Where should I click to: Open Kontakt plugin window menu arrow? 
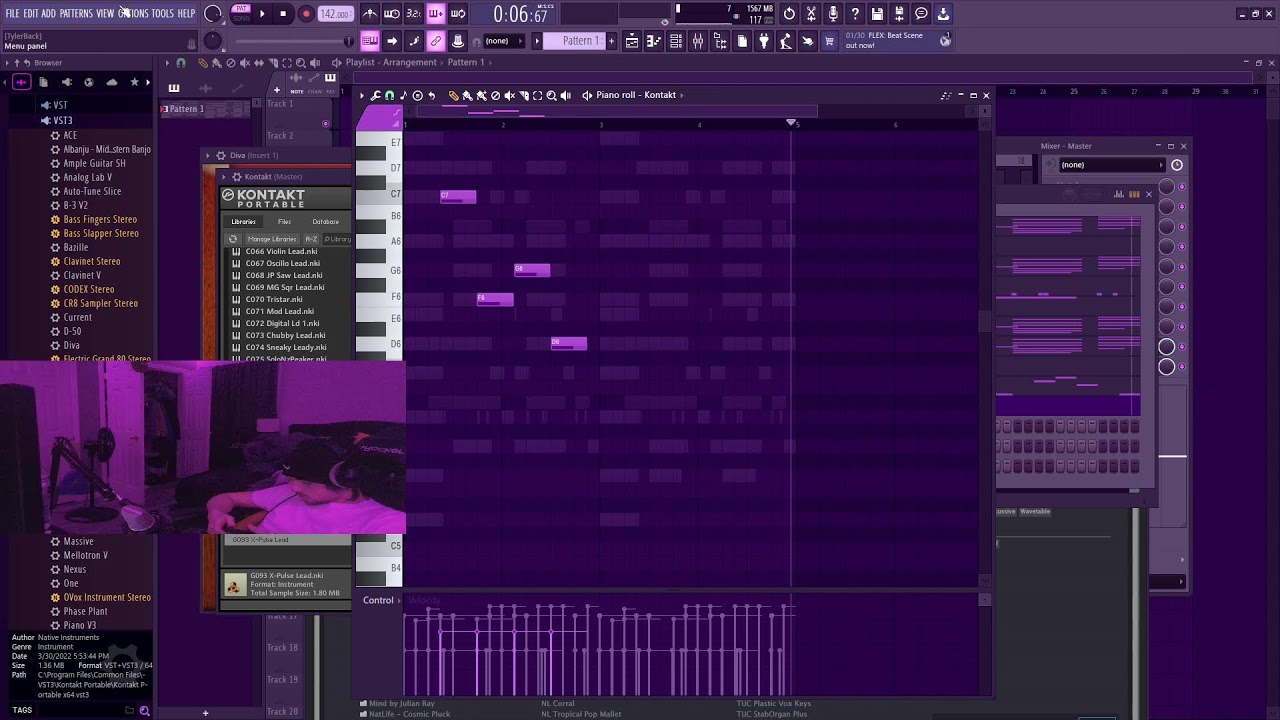pos(224,176)
